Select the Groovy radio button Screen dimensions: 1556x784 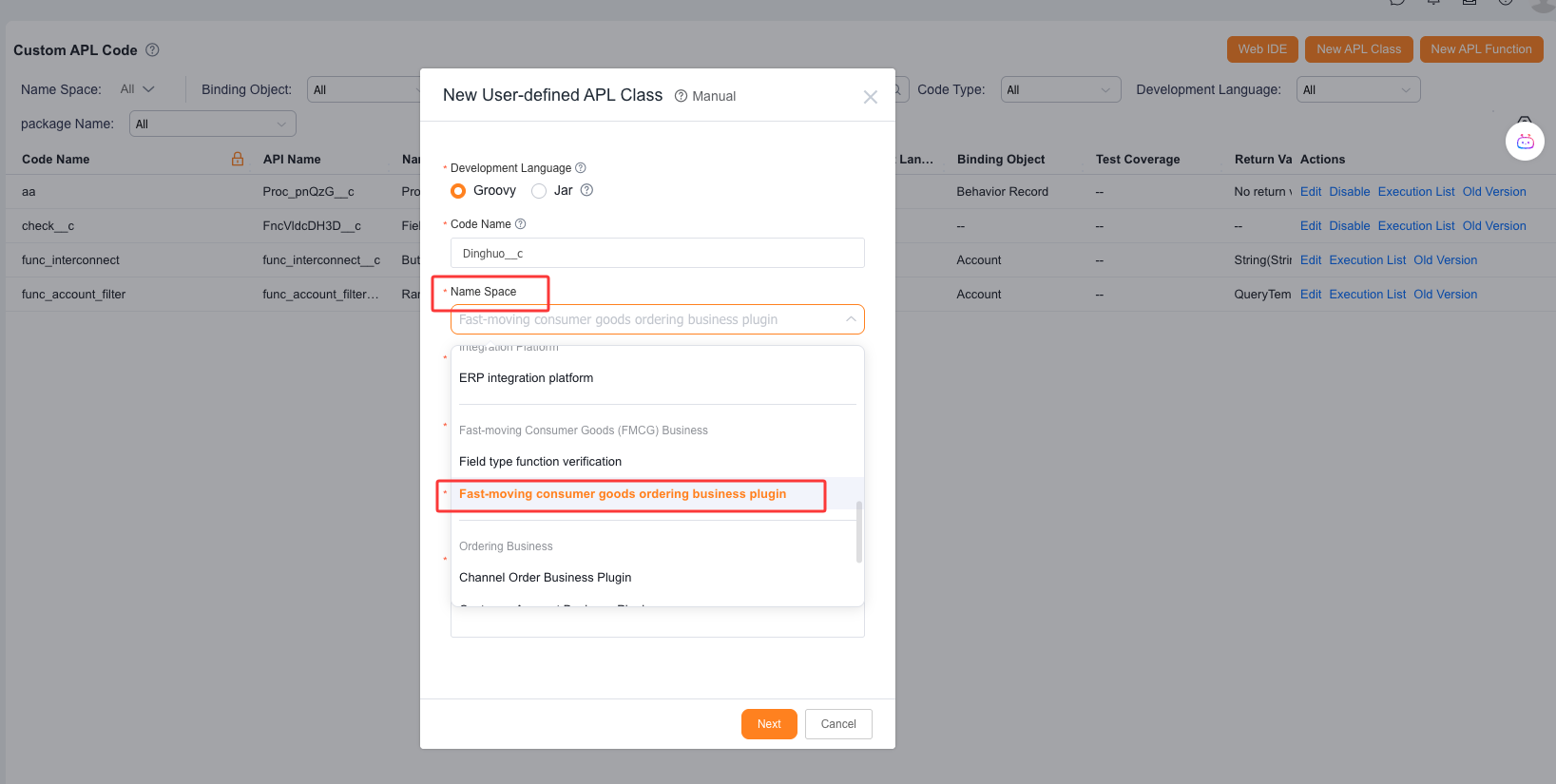click(x=458, y=191)
